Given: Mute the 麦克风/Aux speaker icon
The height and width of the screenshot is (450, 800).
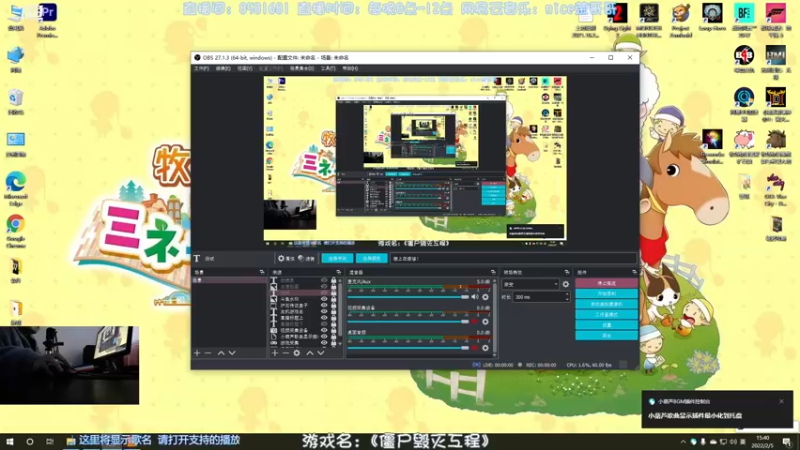Looking at the screenshot, I should coord(475,297).
